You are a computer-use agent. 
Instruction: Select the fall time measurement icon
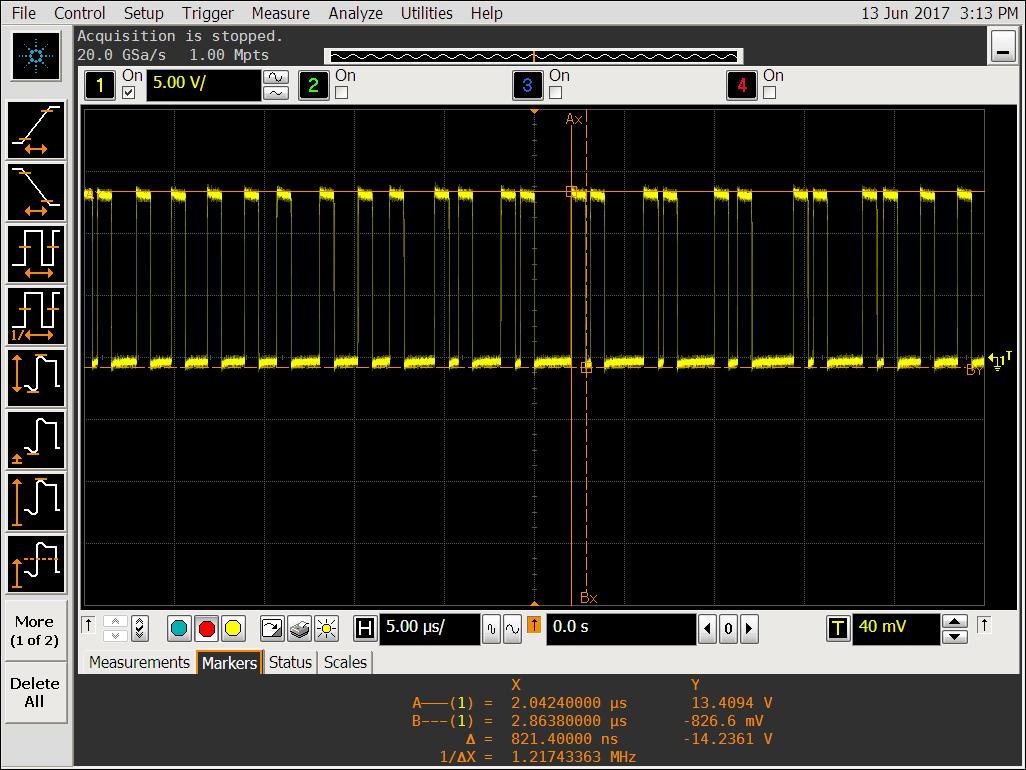[x=36, y=192]
